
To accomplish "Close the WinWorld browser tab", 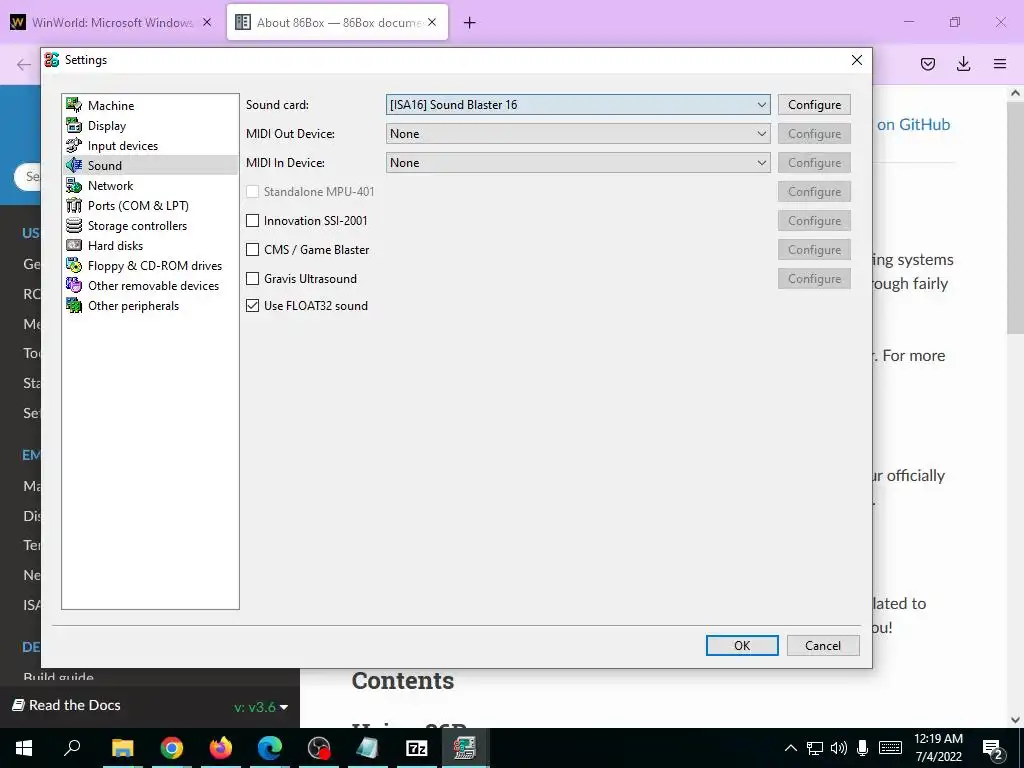I will coord(207,22).
